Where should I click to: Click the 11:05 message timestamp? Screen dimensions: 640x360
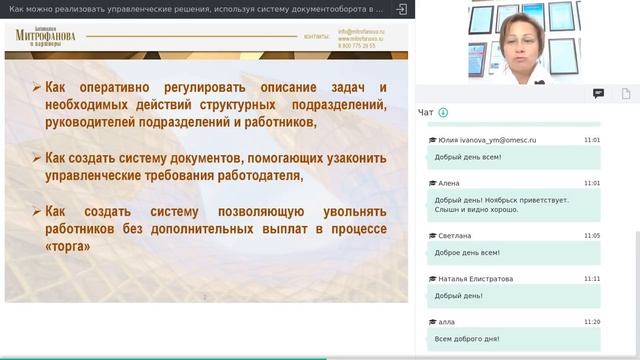pyautogui.click(x=592, y=236)
